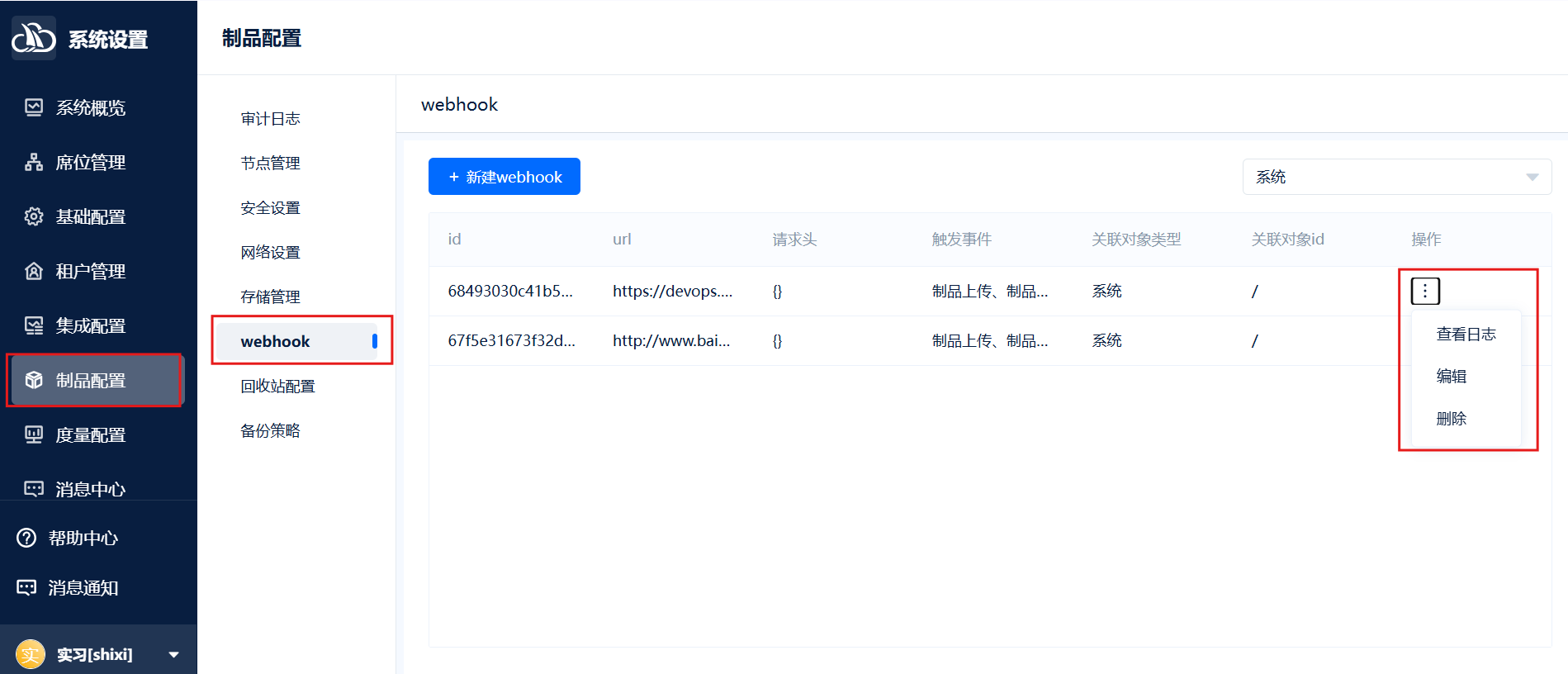Click the 席位管理 hierarchy icon

coord(34,162)
